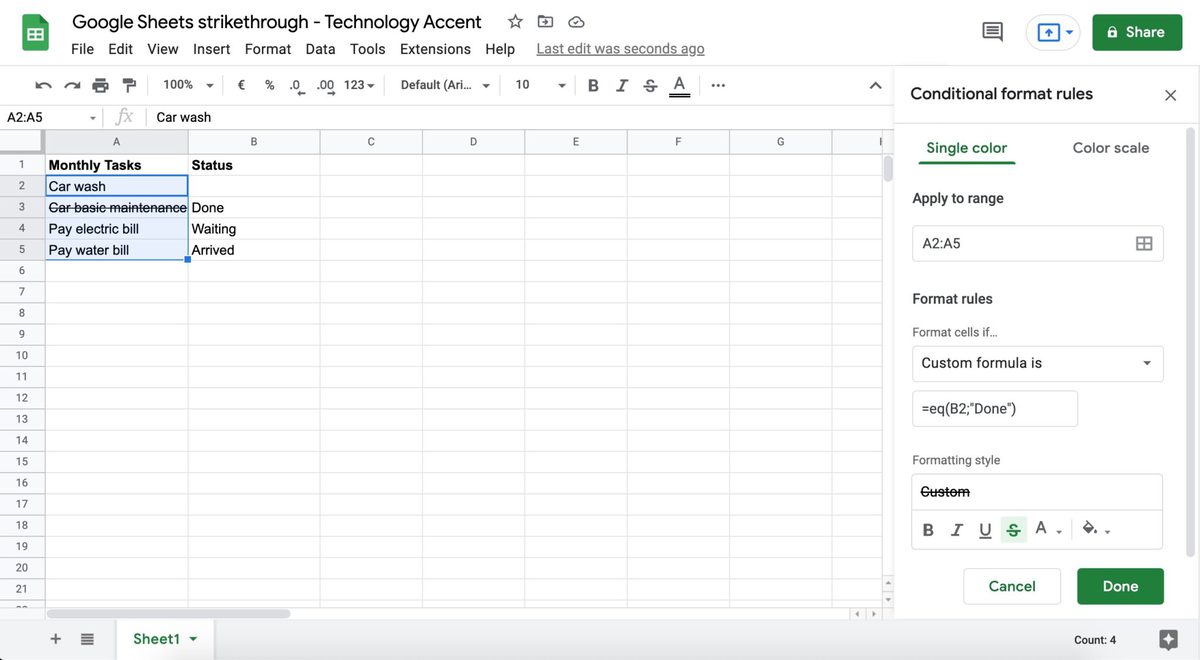The width and height of the screenshot is (1200, 660).
Task: Open the select data range grid icon
Action: (1144, 243)
